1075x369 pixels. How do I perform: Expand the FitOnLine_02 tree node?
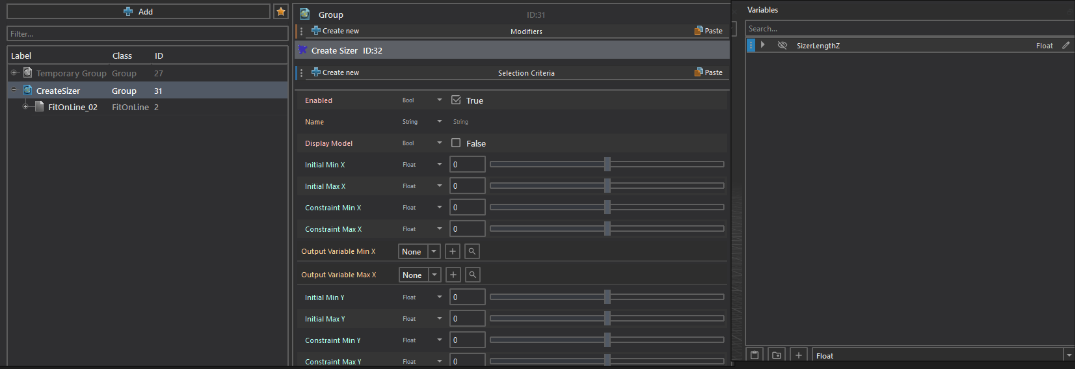(26, 107)
